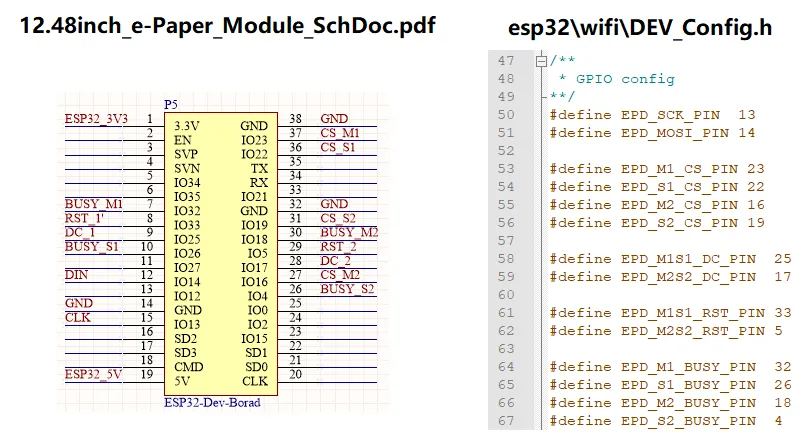The height and width of the screenshot is (443, 806).
Task: Click the EPD_M1_CS_PIN 23 define line
Action: (x=657, y=169)
